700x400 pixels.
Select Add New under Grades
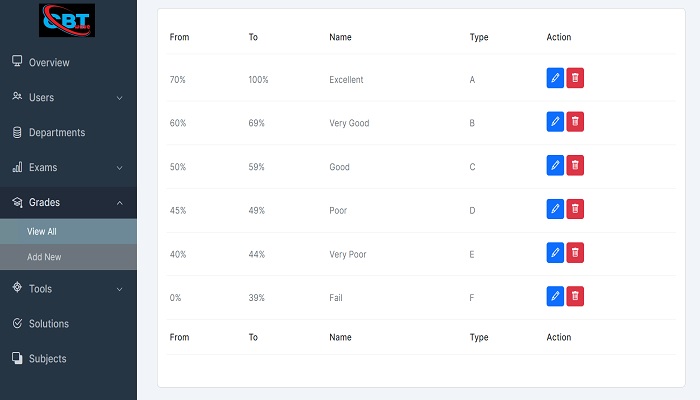click(68, 257)
